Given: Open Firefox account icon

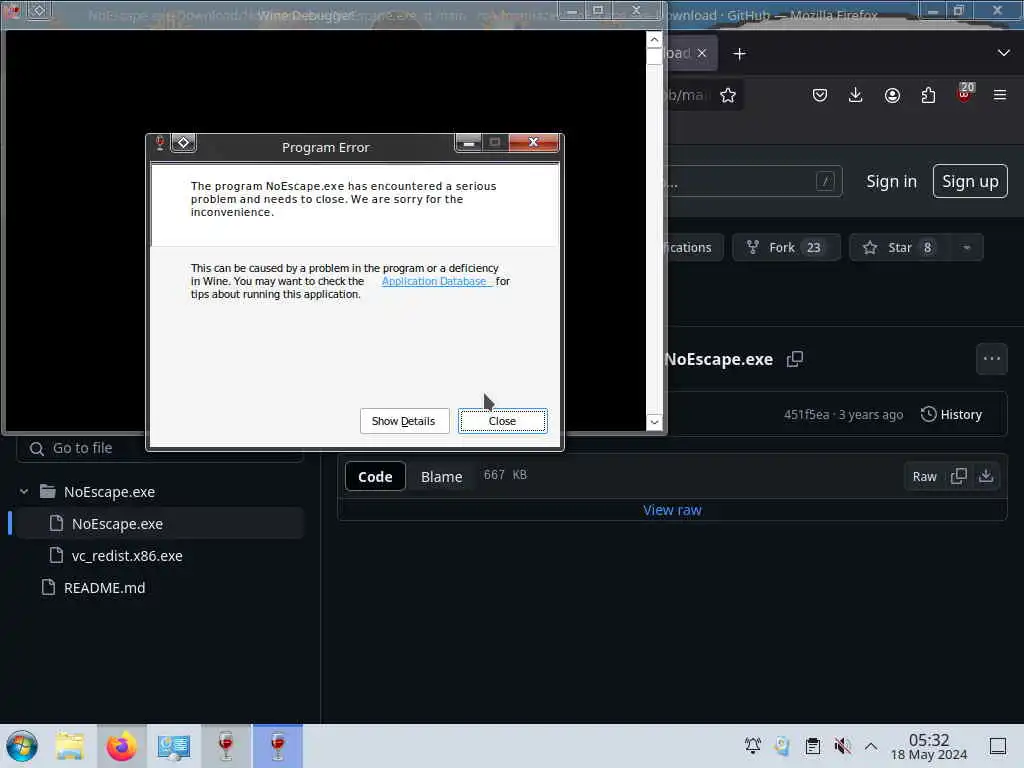Looking at the screenshot, I should 892,95.
